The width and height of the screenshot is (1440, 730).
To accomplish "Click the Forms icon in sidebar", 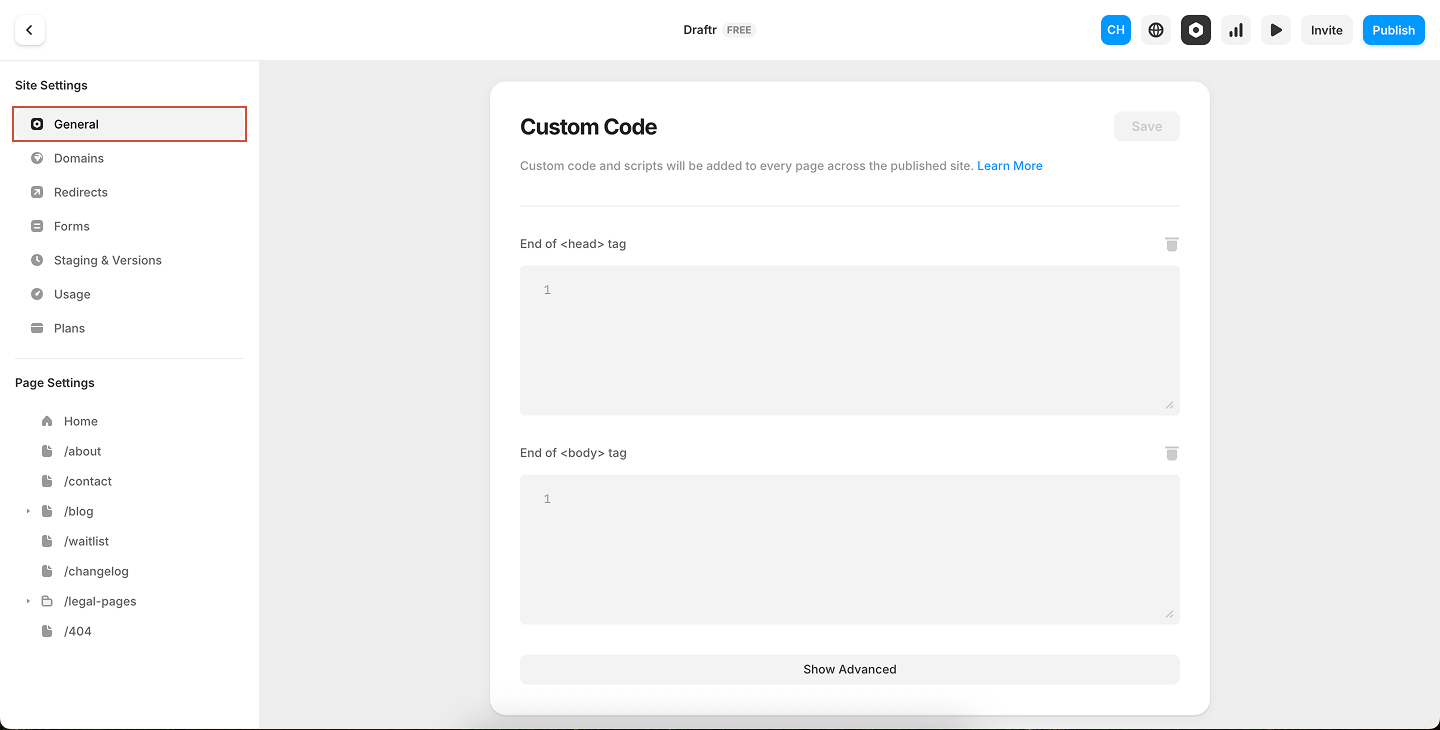I will coord(37,226).
